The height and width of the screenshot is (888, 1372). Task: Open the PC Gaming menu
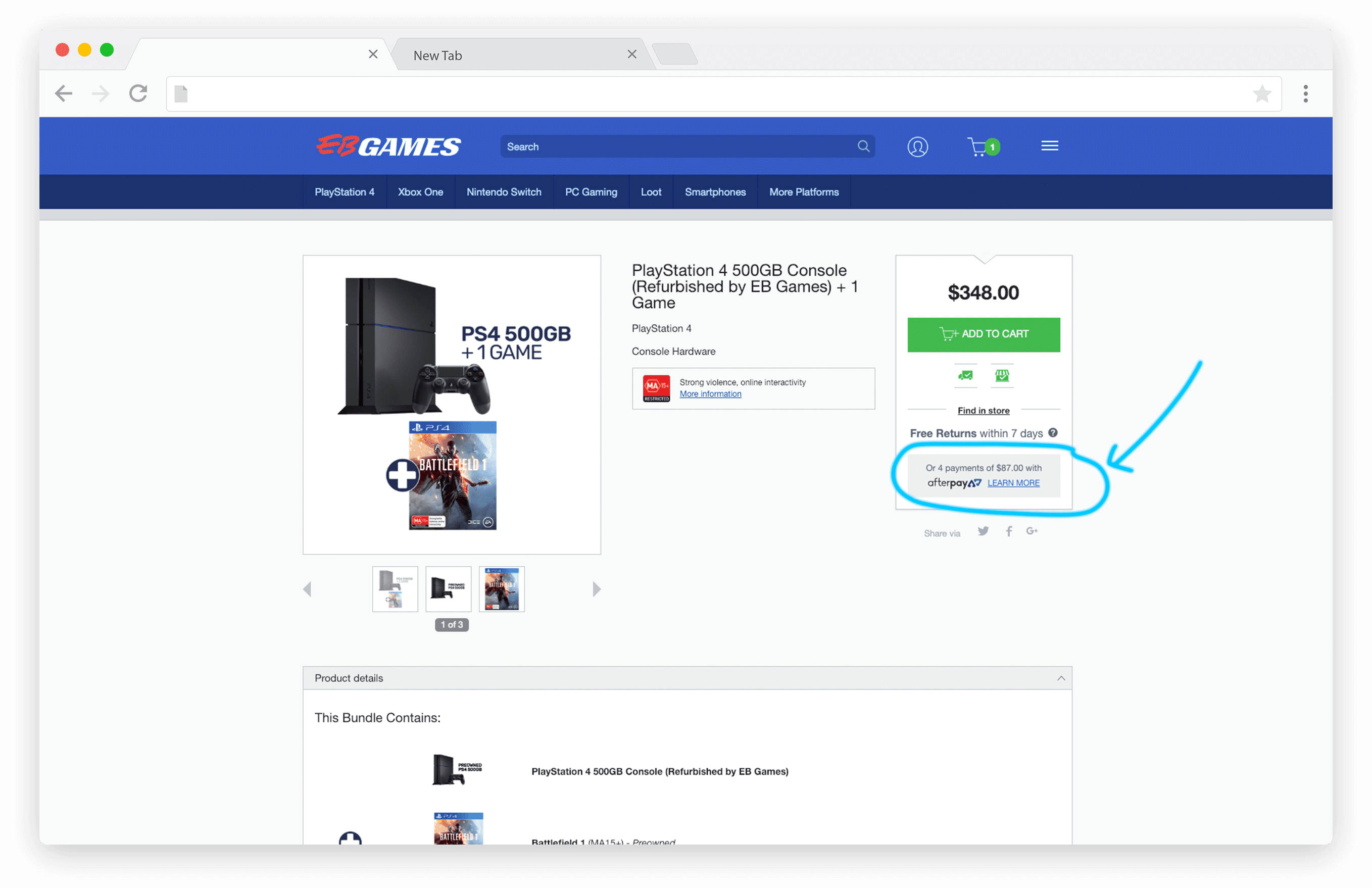[591, 192]
